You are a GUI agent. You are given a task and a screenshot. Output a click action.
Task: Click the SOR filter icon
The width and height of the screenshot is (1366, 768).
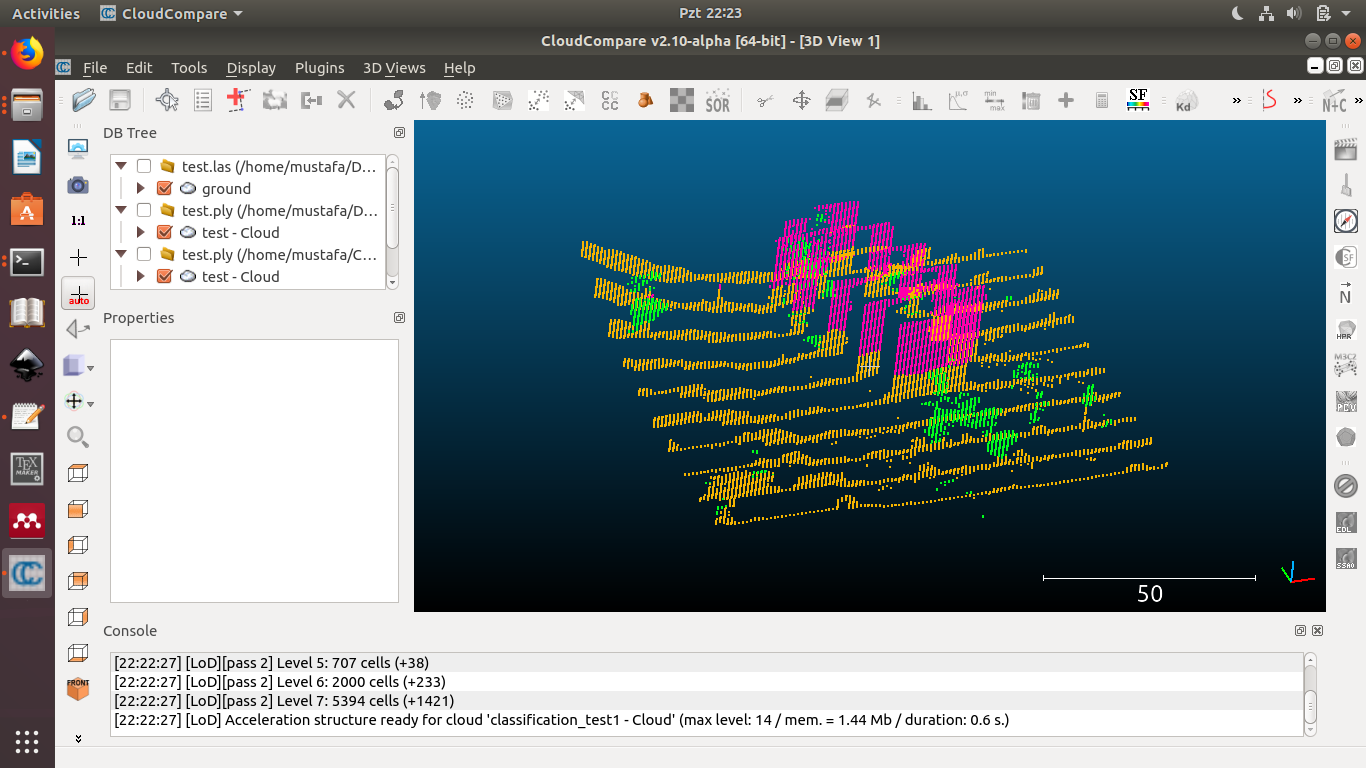pyautogui.click(x=717, y=100)
